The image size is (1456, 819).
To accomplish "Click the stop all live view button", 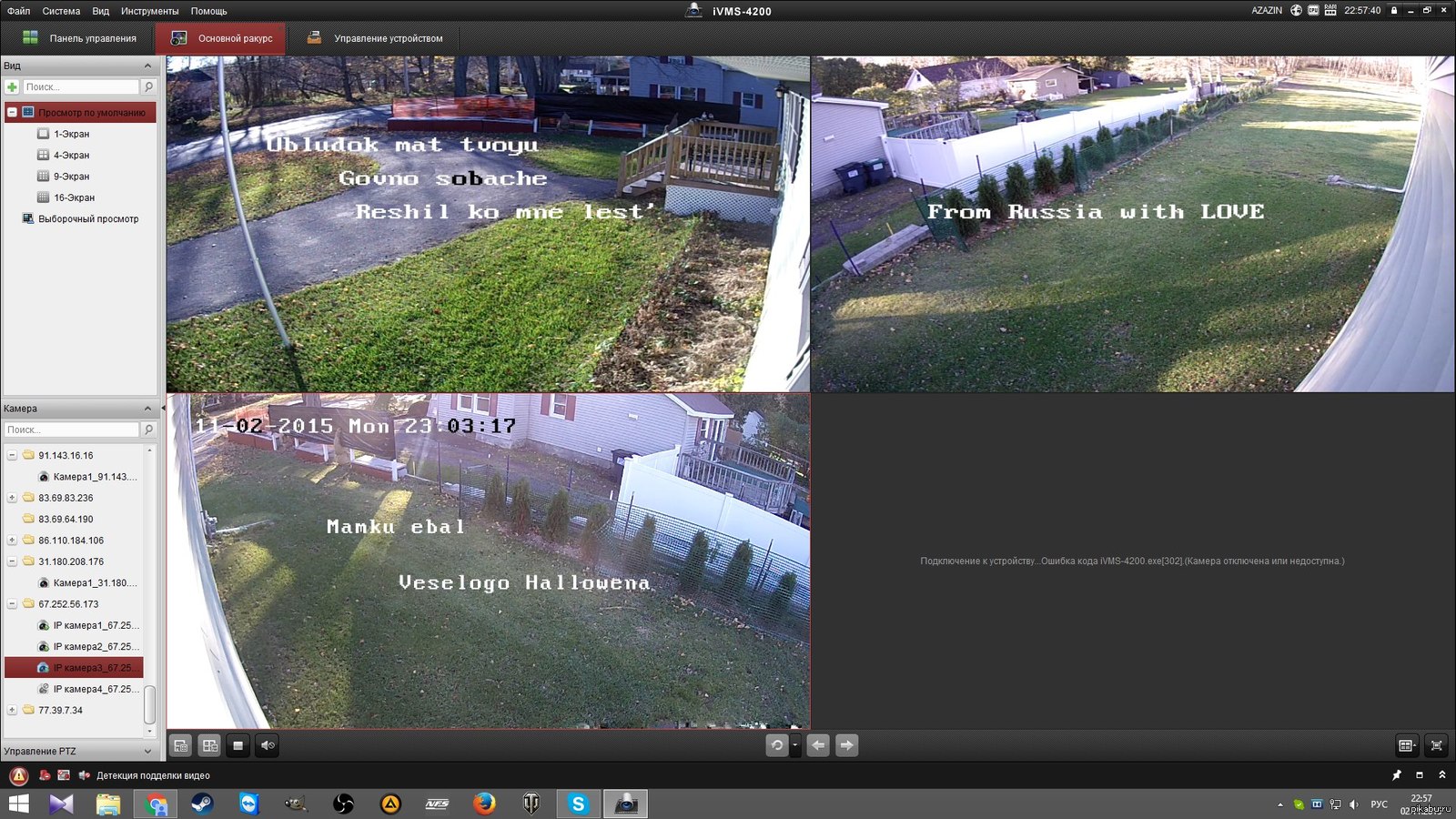I will (x=238, y=745).
